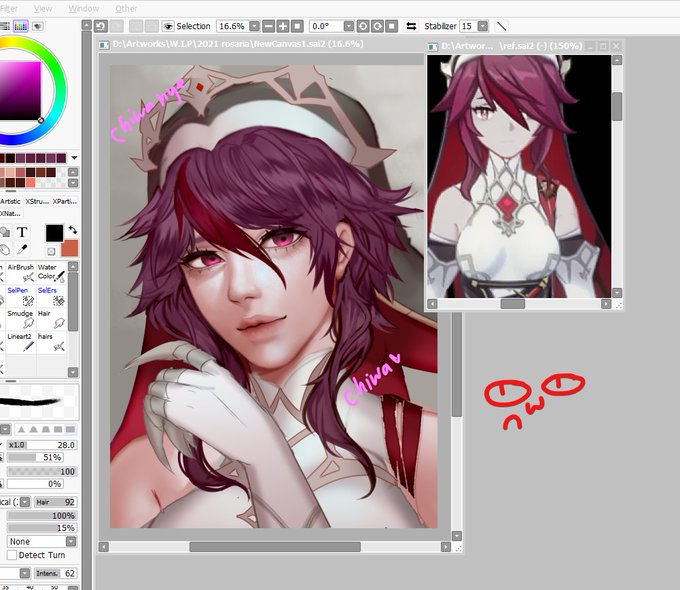Screen dimensions: 680x590
Task: Open the zoom percentage 16.6% dropdown
Action: click(x=255, y=26)
